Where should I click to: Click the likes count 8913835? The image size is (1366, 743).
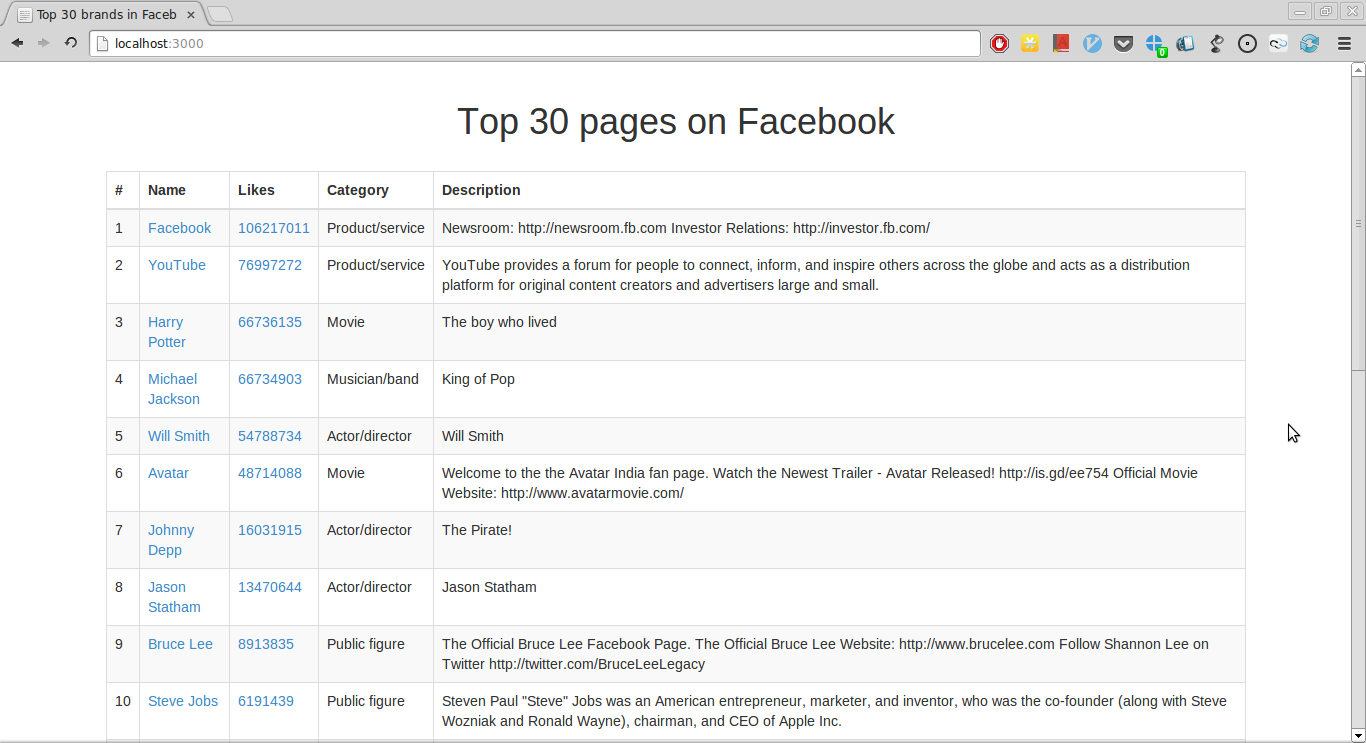click(266, 644)
